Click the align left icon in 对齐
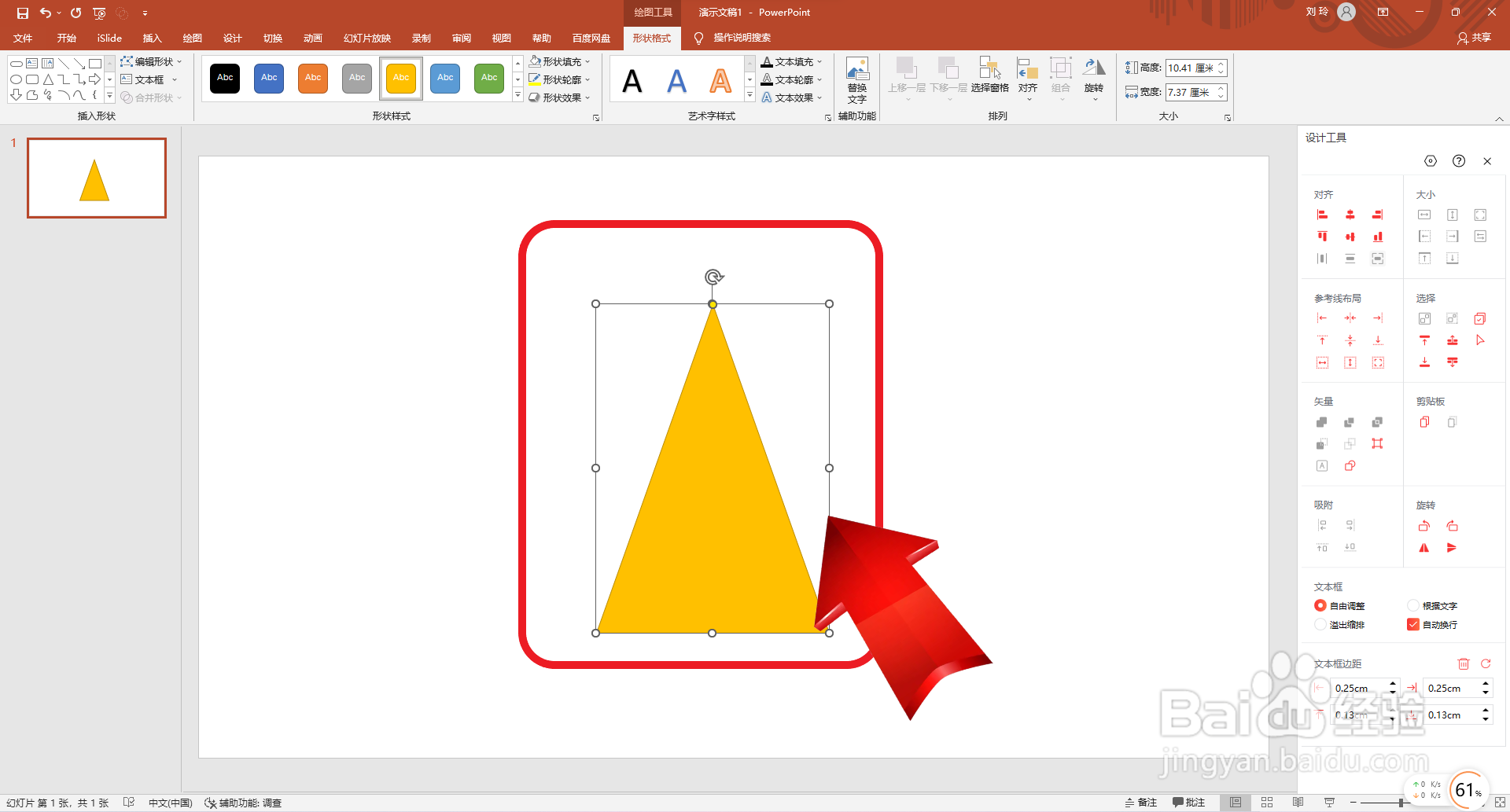1510x812 pixels. point(1322,215)
